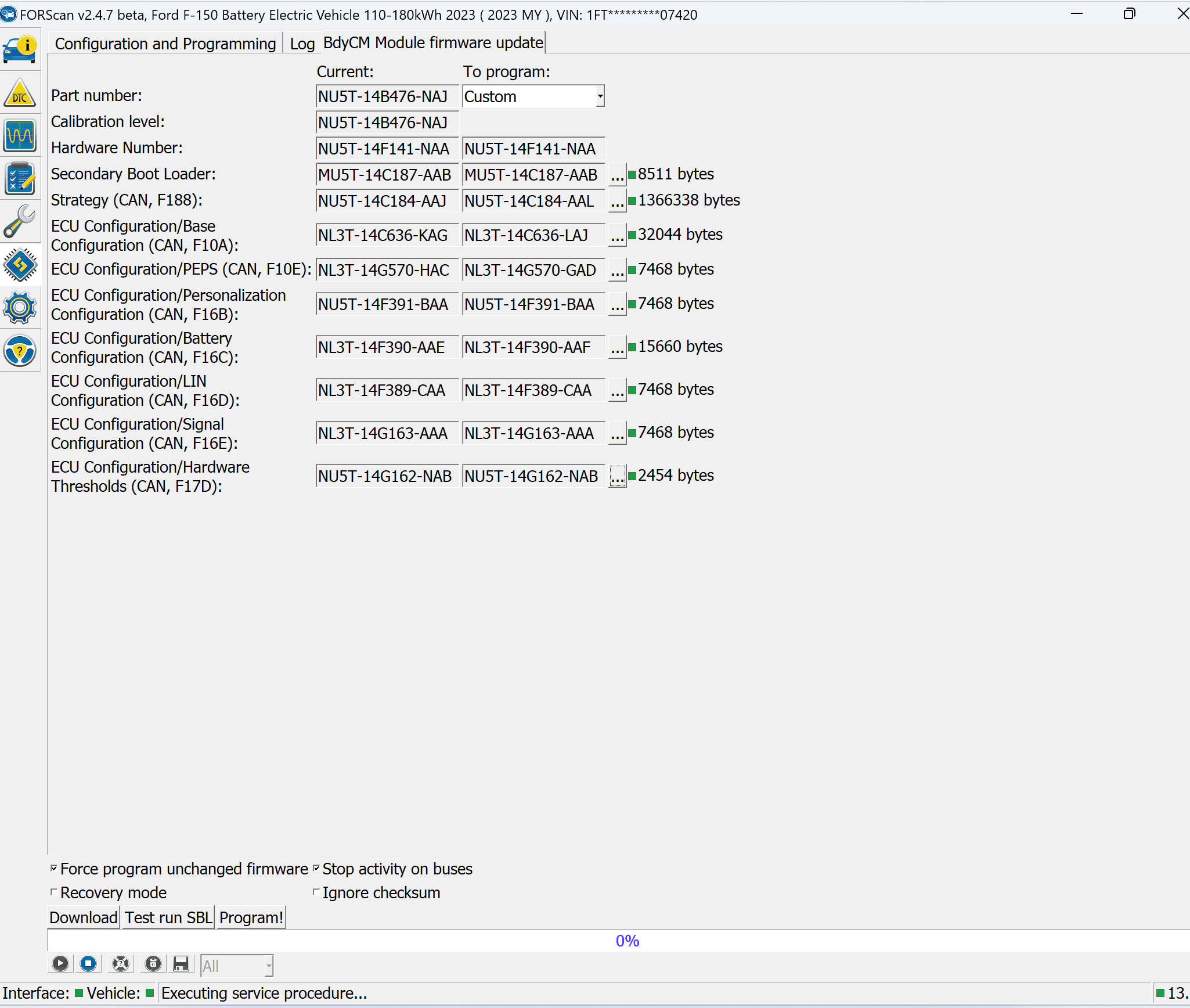Click the Download button for firmware
This screenshot has width=1190, height=1008.
[84, 918]
